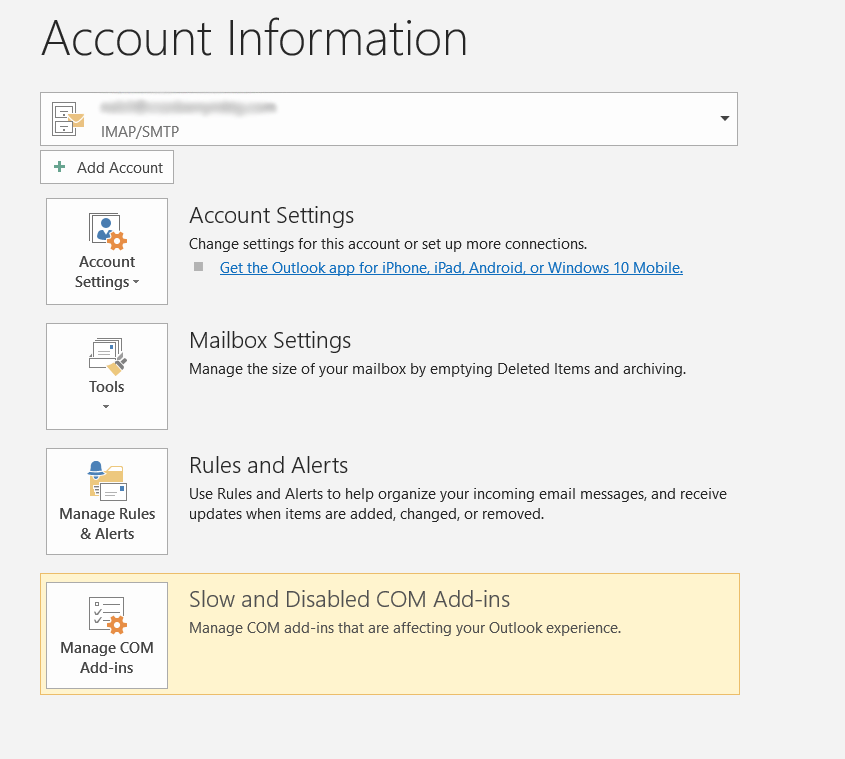Screen dimensions: 845x759
Task: Click the 'Manage the size of your mailbox' description
Action: click(437, 369)
